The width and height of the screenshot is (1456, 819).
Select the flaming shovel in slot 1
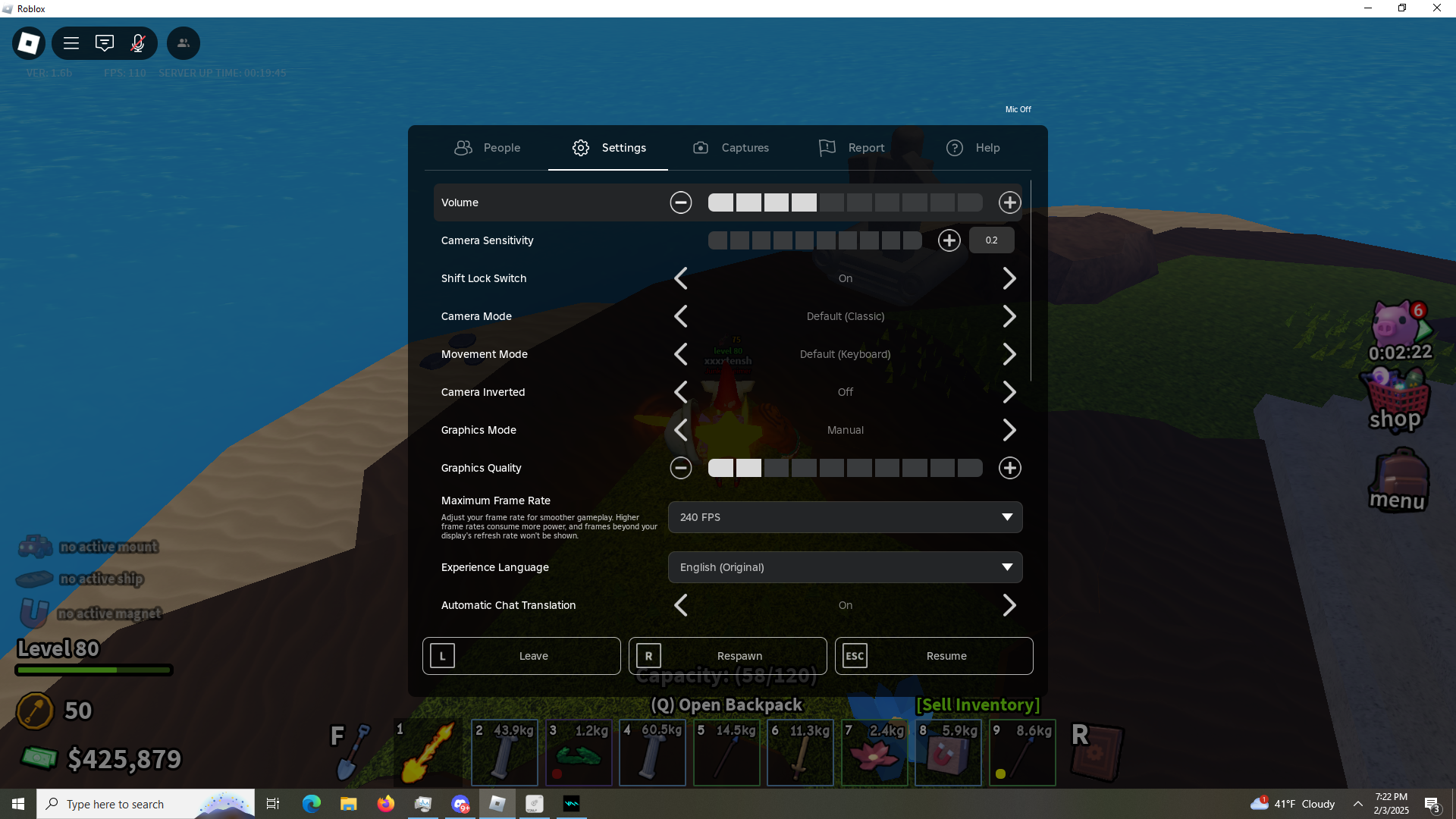(x=428, y=752)
